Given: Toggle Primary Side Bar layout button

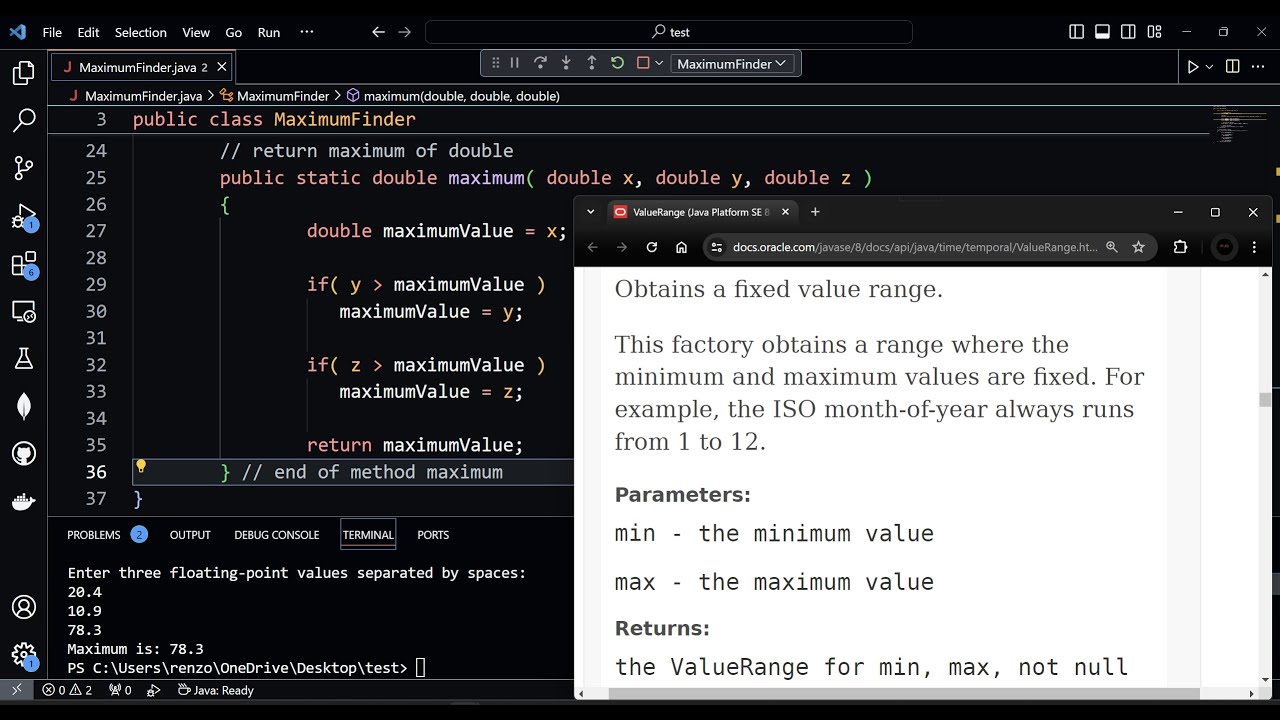Looking at the screenshot, I should (1076, 32).
